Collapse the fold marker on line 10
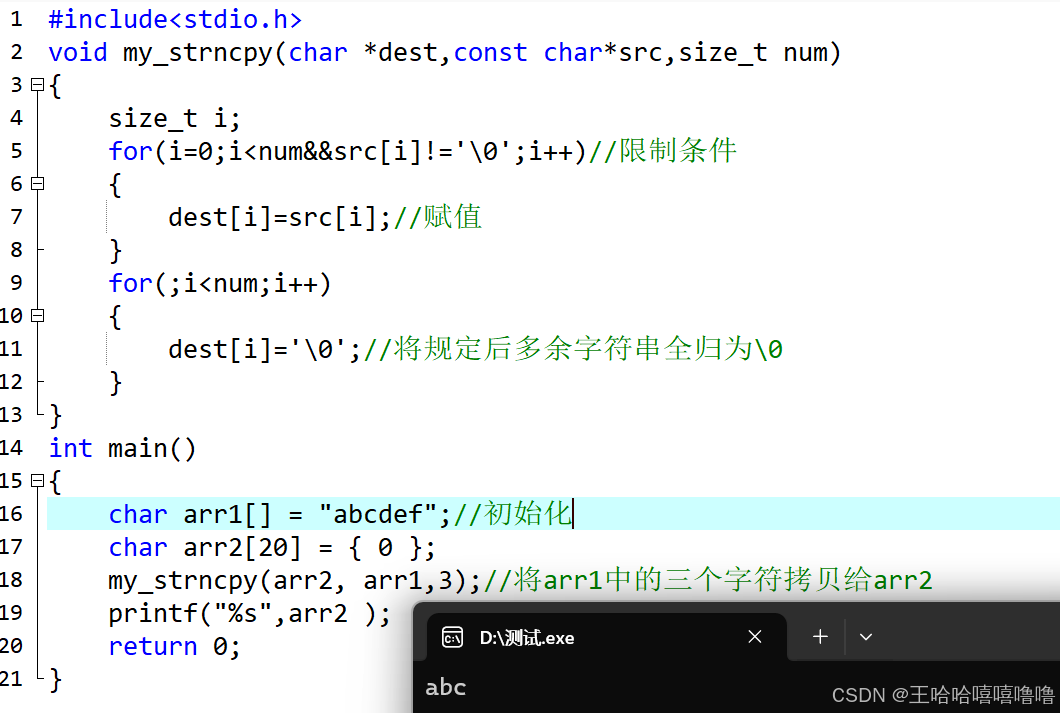1060x713 pixels. tap(38, 316)
